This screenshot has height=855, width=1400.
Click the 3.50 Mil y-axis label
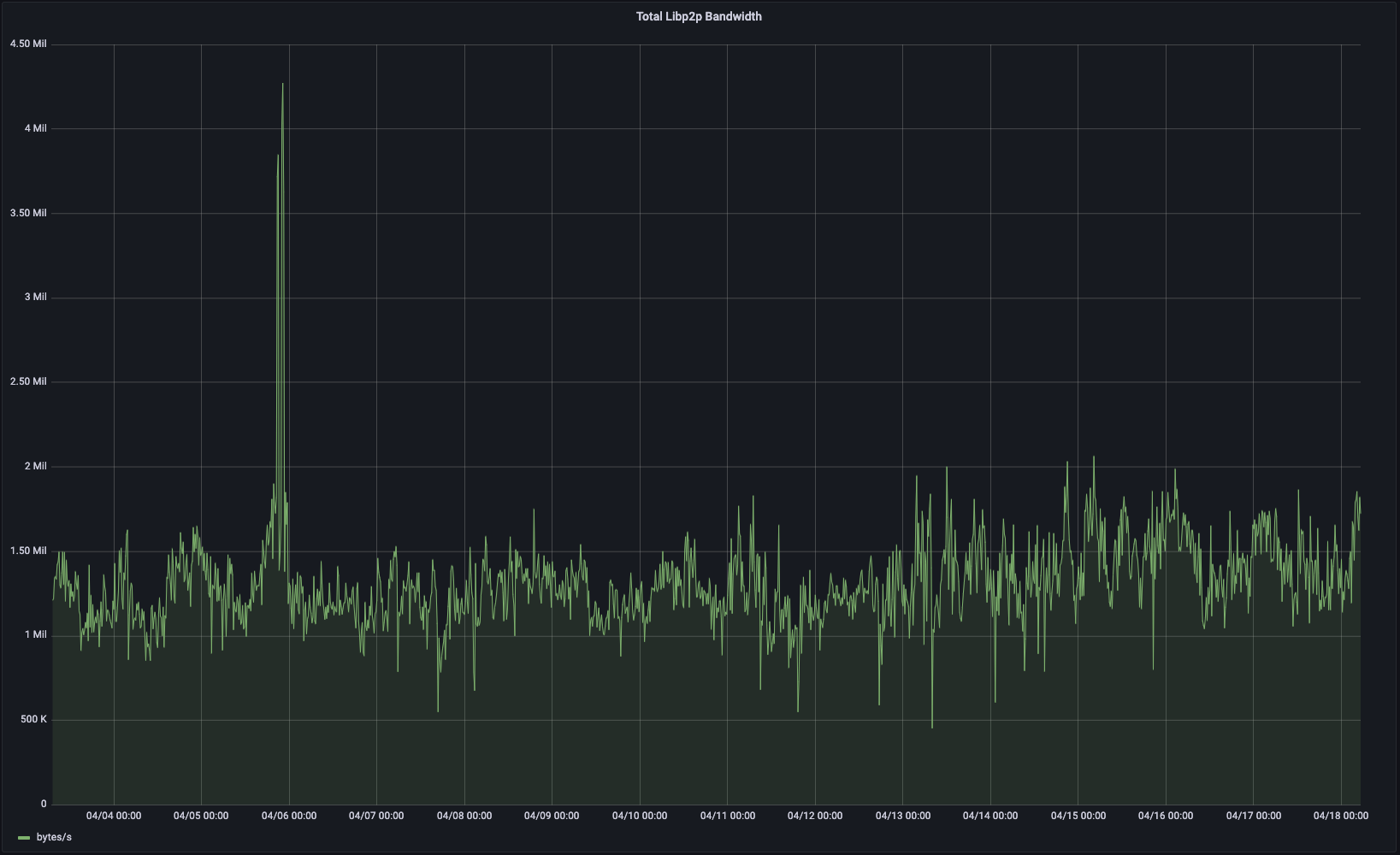tap(28, 213)
